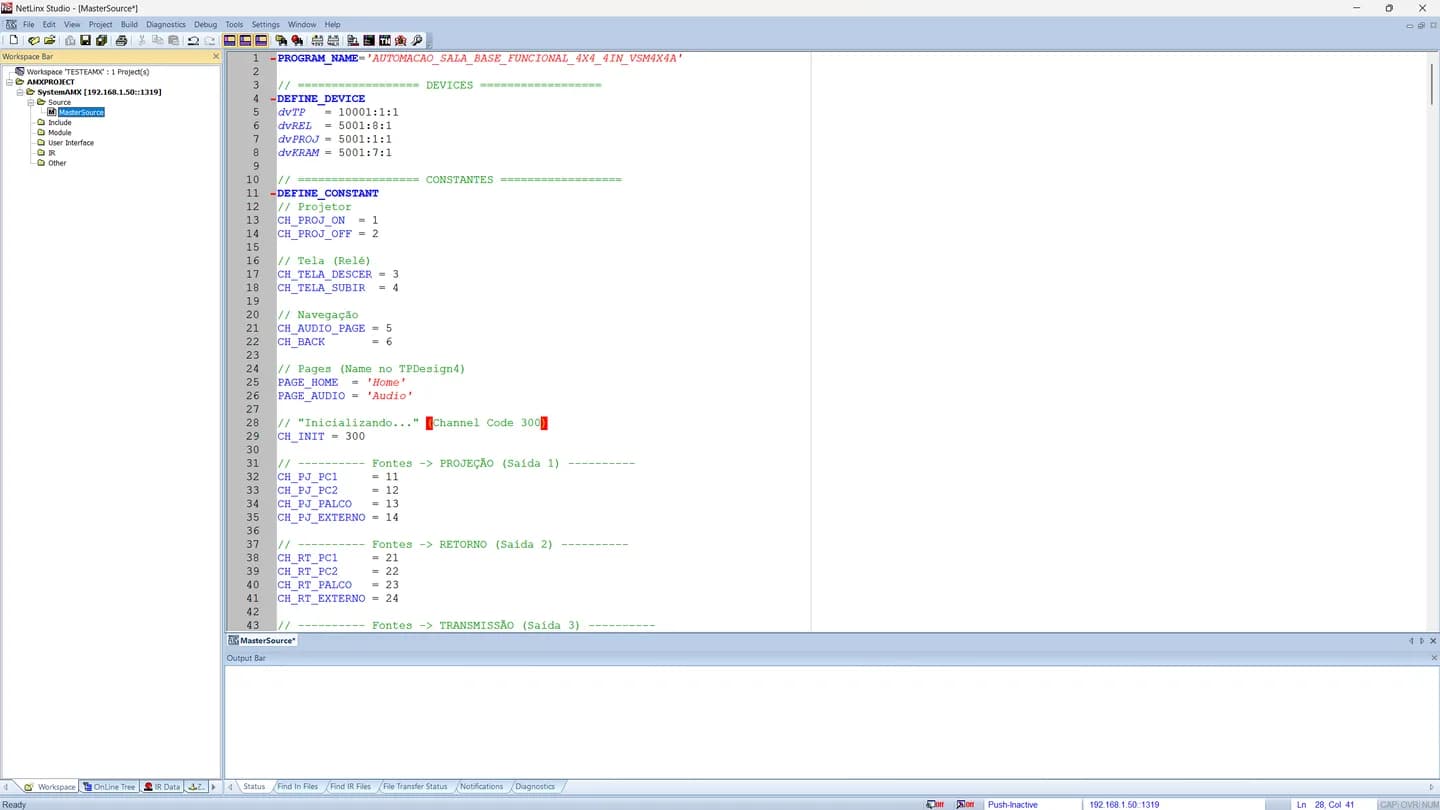This screenshot has height=810, width=1440.
Task: Click the NetLinx Studio app icon in title bar
Action: (7, 7)
